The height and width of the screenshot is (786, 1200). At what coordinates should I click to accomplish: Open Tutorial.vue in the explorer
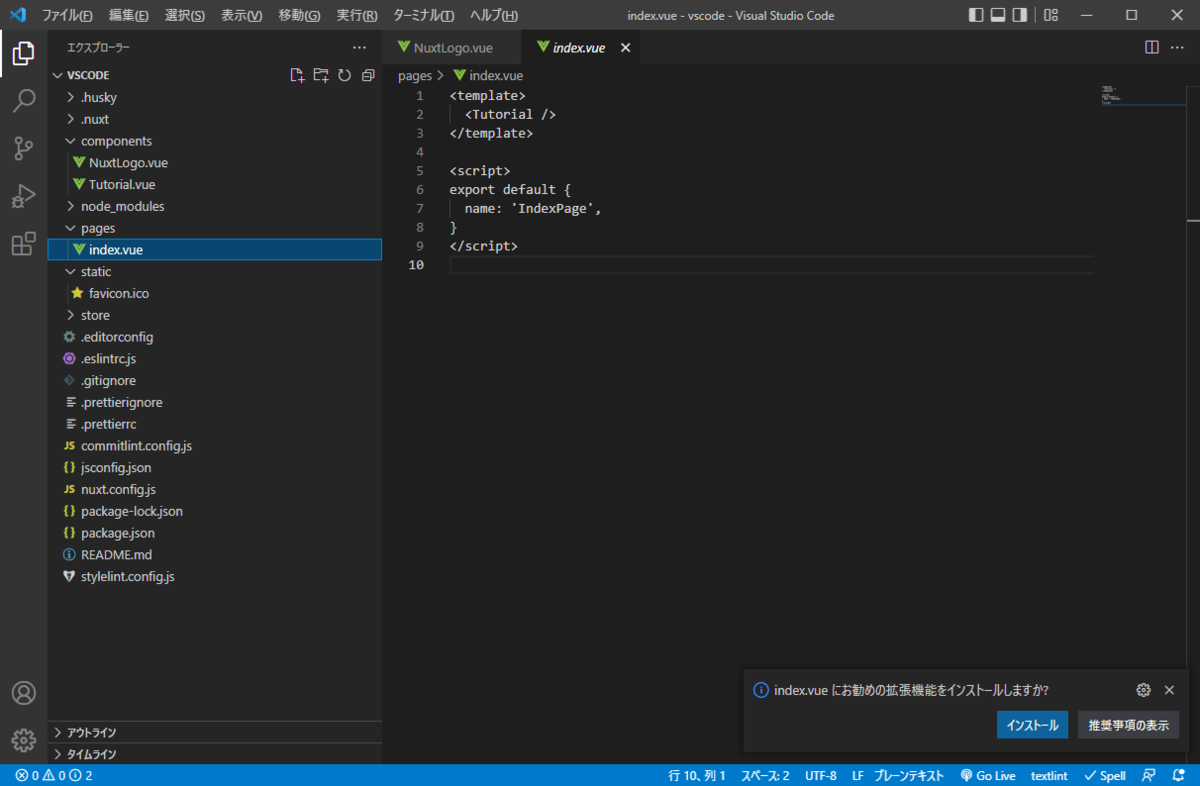coord(215,184)
